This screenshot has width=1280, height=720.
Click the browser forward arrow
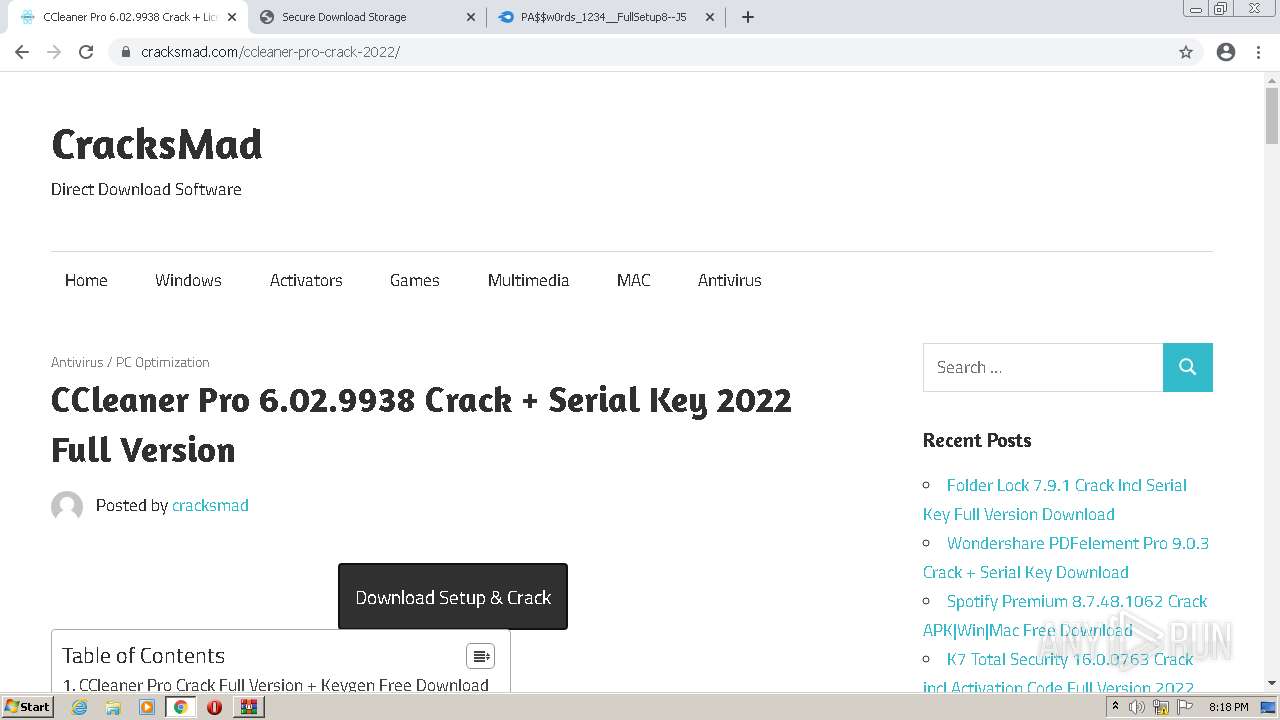[x=54, y=52]
